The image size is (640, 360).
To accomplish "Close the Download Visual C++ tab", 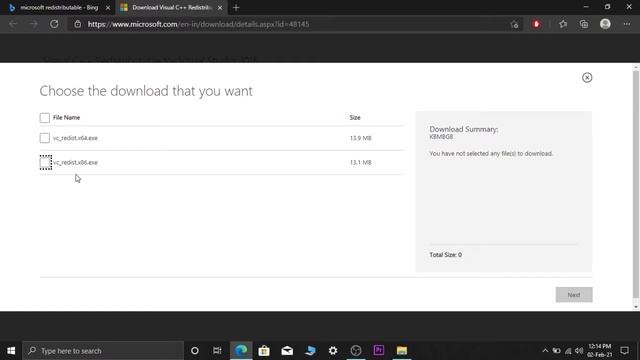I will 220,8.
